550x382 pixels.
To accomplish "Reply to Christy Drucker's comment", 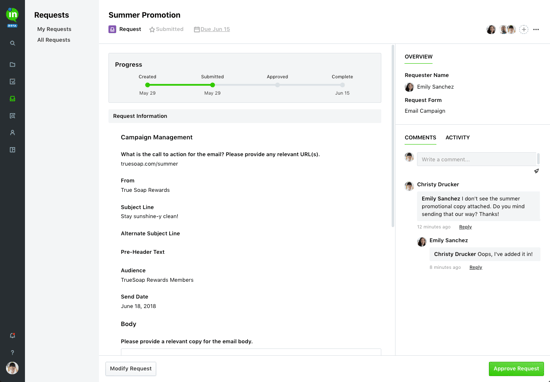I will (465, 227).
